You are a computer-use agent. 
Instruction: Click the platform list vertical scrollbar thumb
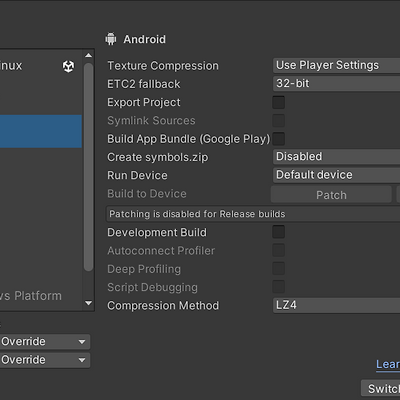pyautogui.click(x=88, y=167)
